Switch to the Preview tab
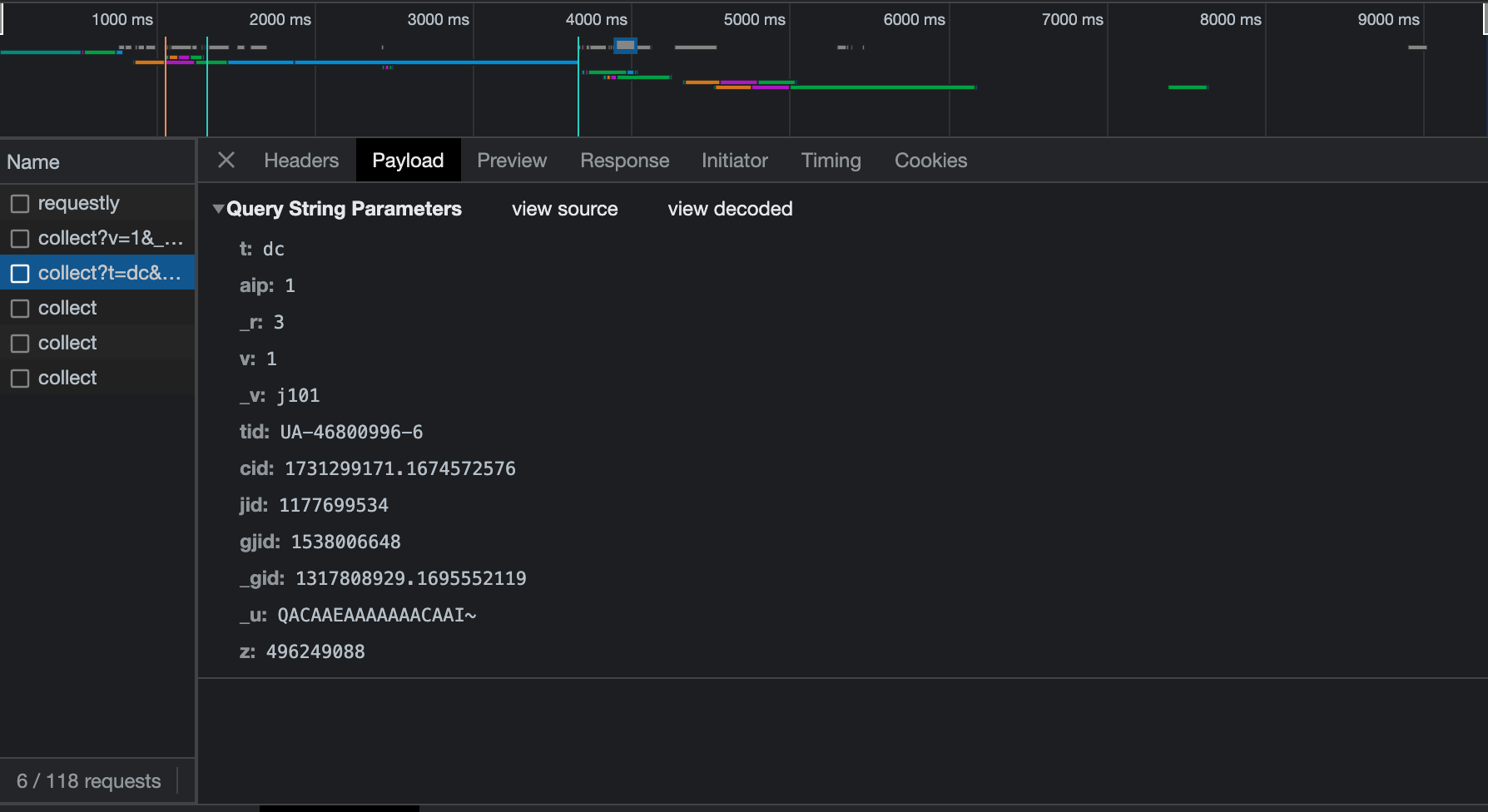1488x812 pixels. [512, 161]
